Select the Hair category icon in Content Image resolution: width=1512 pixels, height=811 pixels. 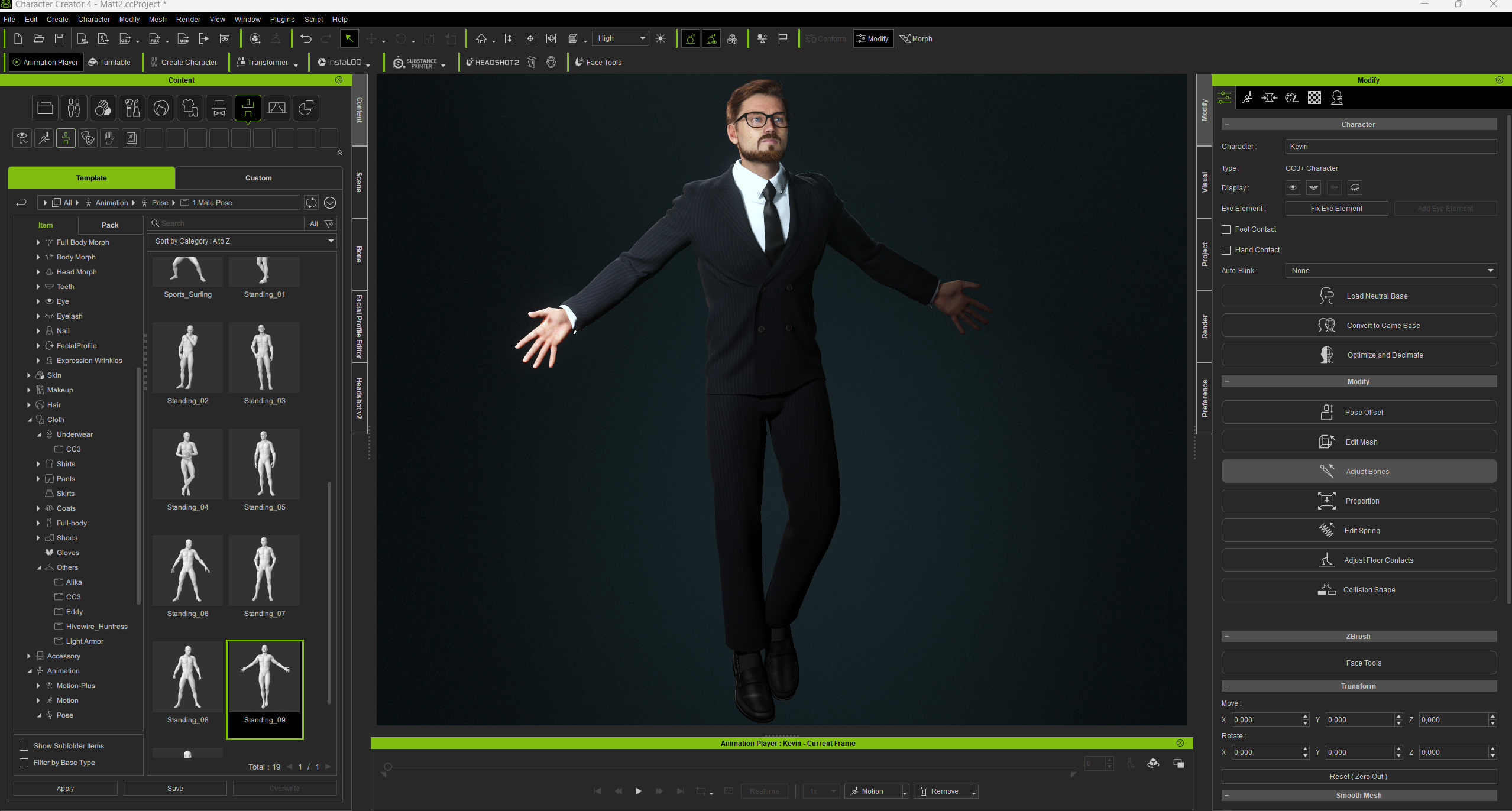161,108
